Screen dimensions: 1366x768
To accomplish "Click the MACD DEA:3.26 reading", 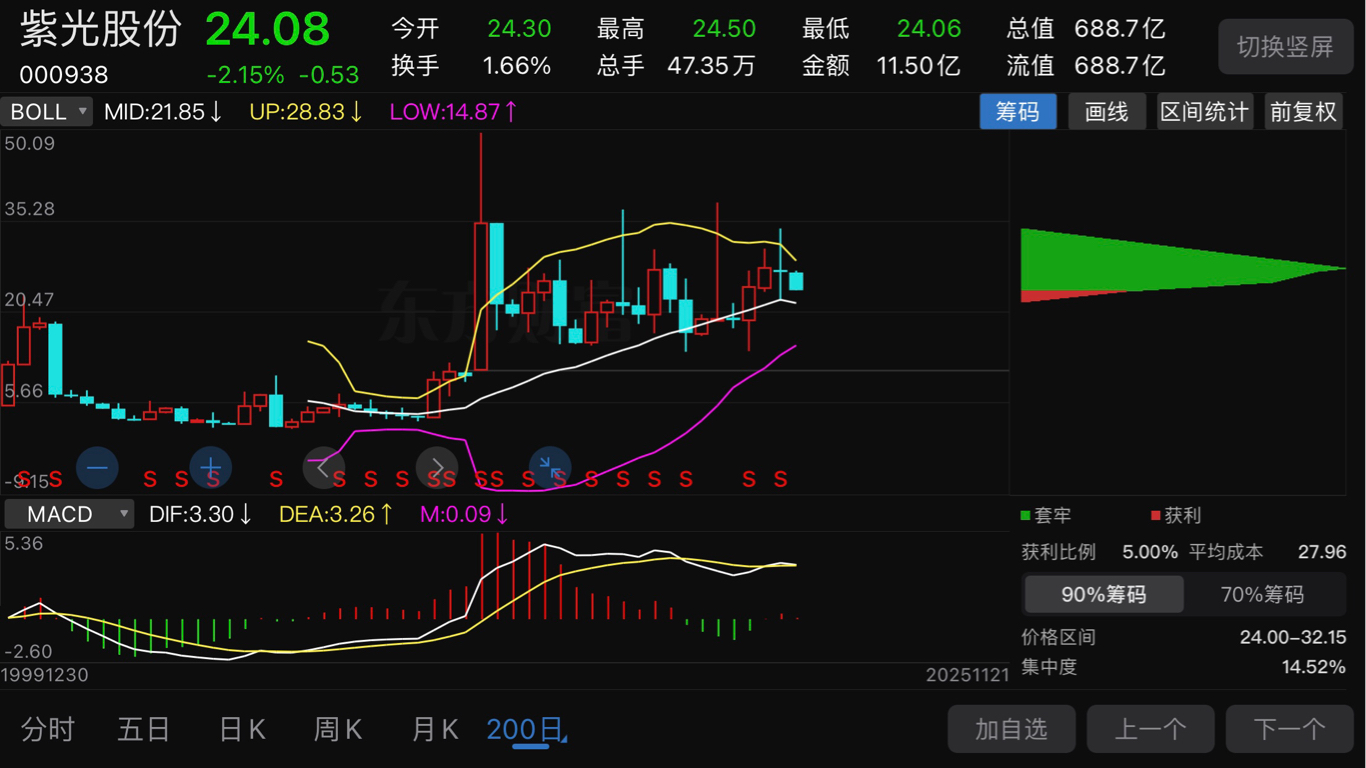I will tap(336, 514).
